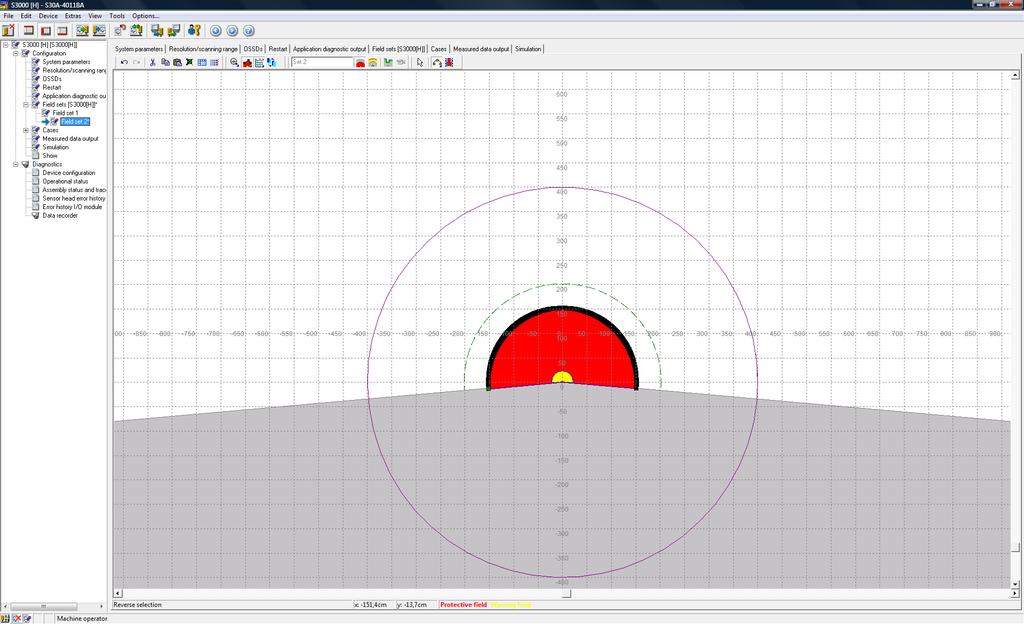
Task: Collapse the Diagnostics tree node
Action: click(16, 164)
